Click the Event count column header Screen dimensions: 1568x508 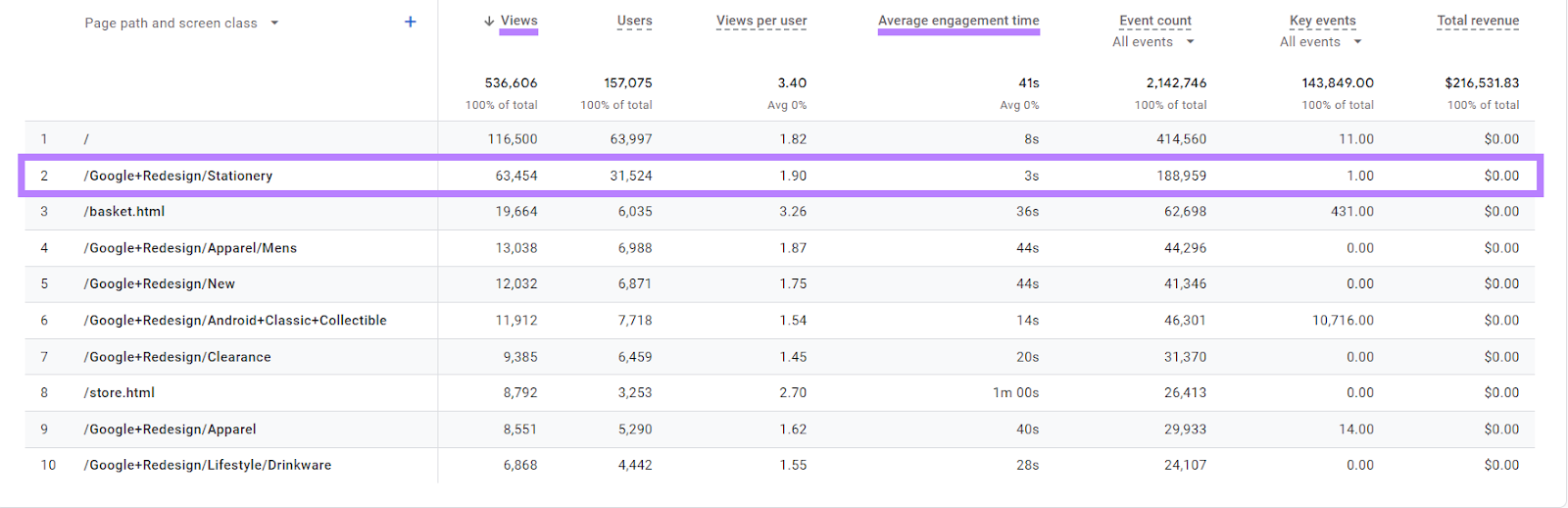click(x=1154, y=21)
